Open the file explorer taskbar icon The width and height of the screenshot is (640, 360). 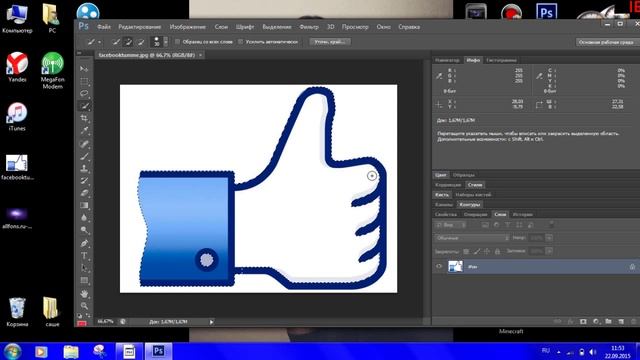(71, 351)
